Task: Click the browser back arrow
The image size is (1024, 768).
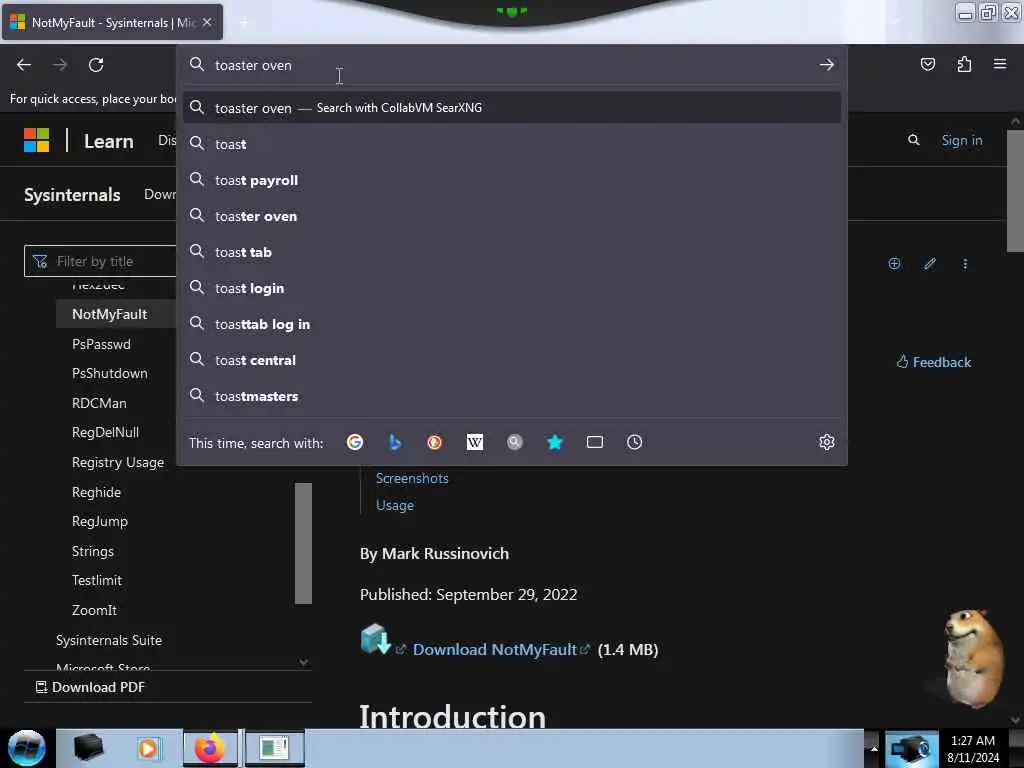Action: coord(24,65)
